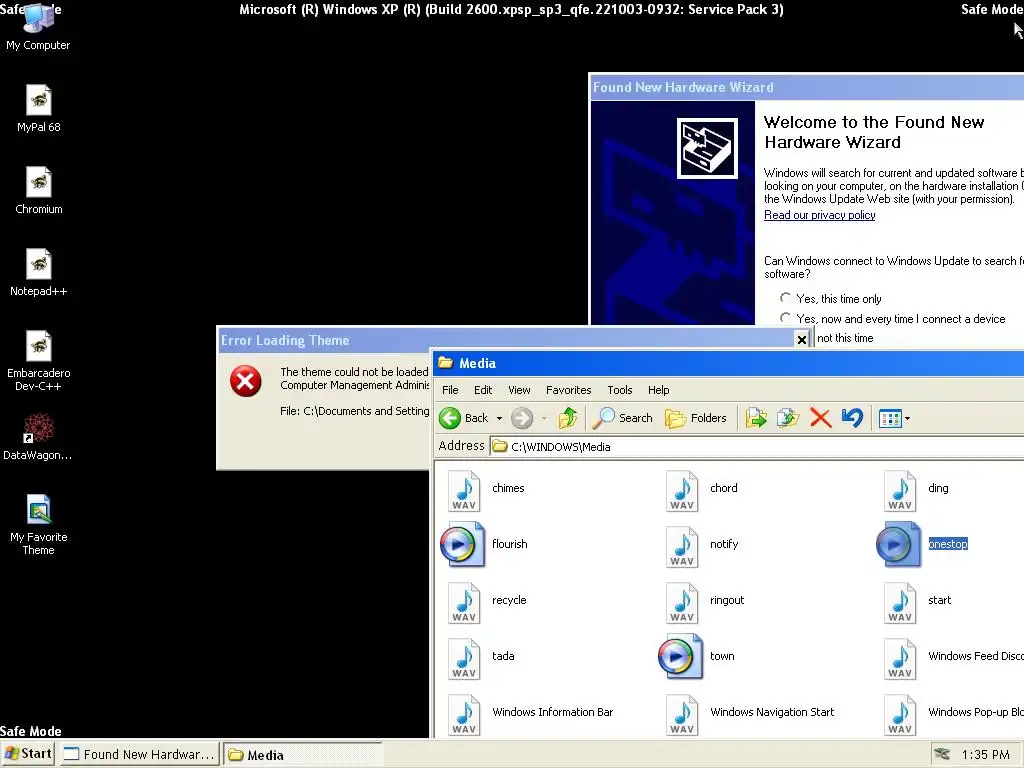This screenshot has width=1024, height=768.
Task: Launch Embarcadero Dev-C++ from desktop
Action: [x=39, y=361]
